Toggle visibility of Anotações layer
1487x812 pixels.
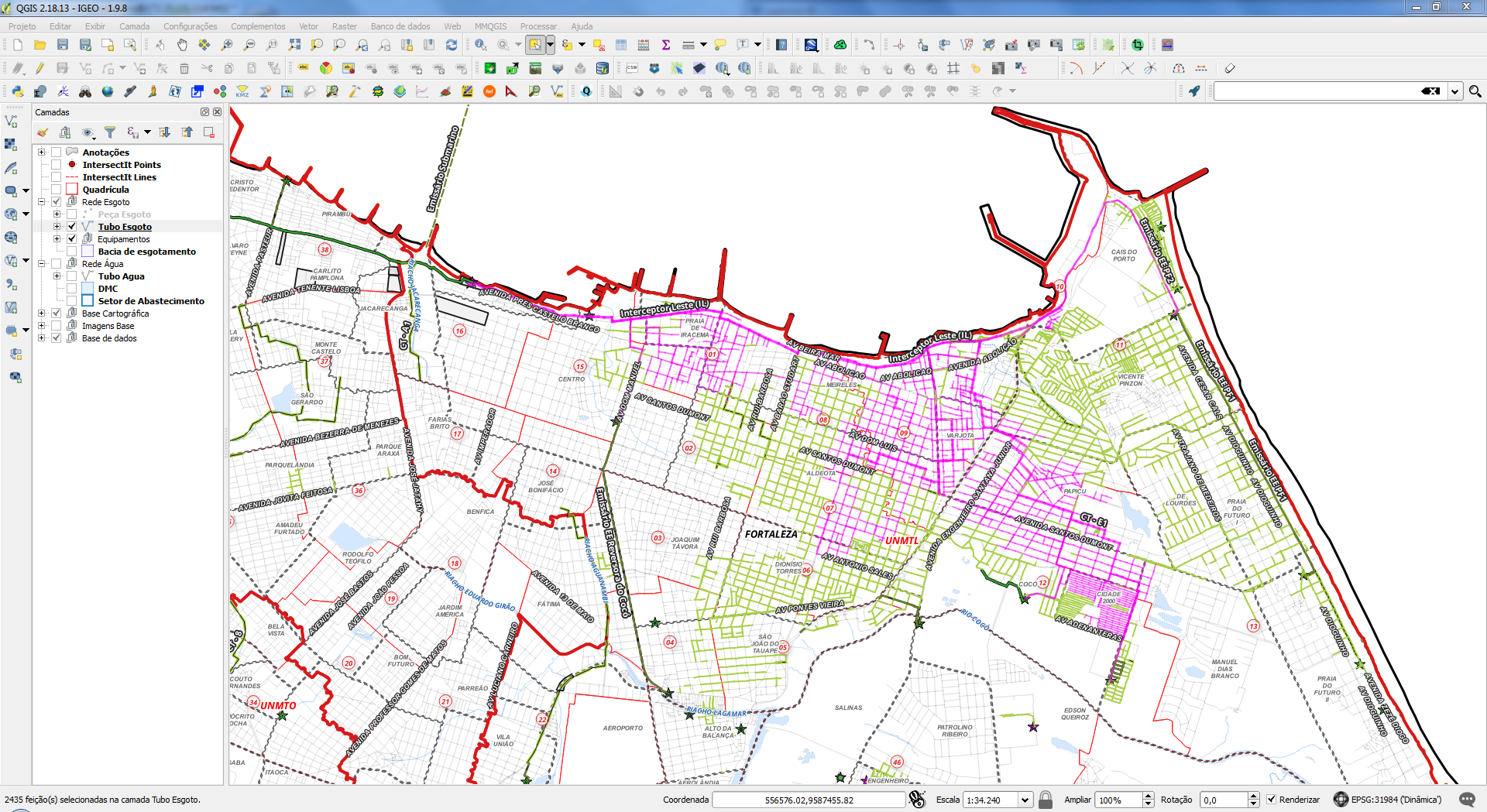tap(57, 152)
